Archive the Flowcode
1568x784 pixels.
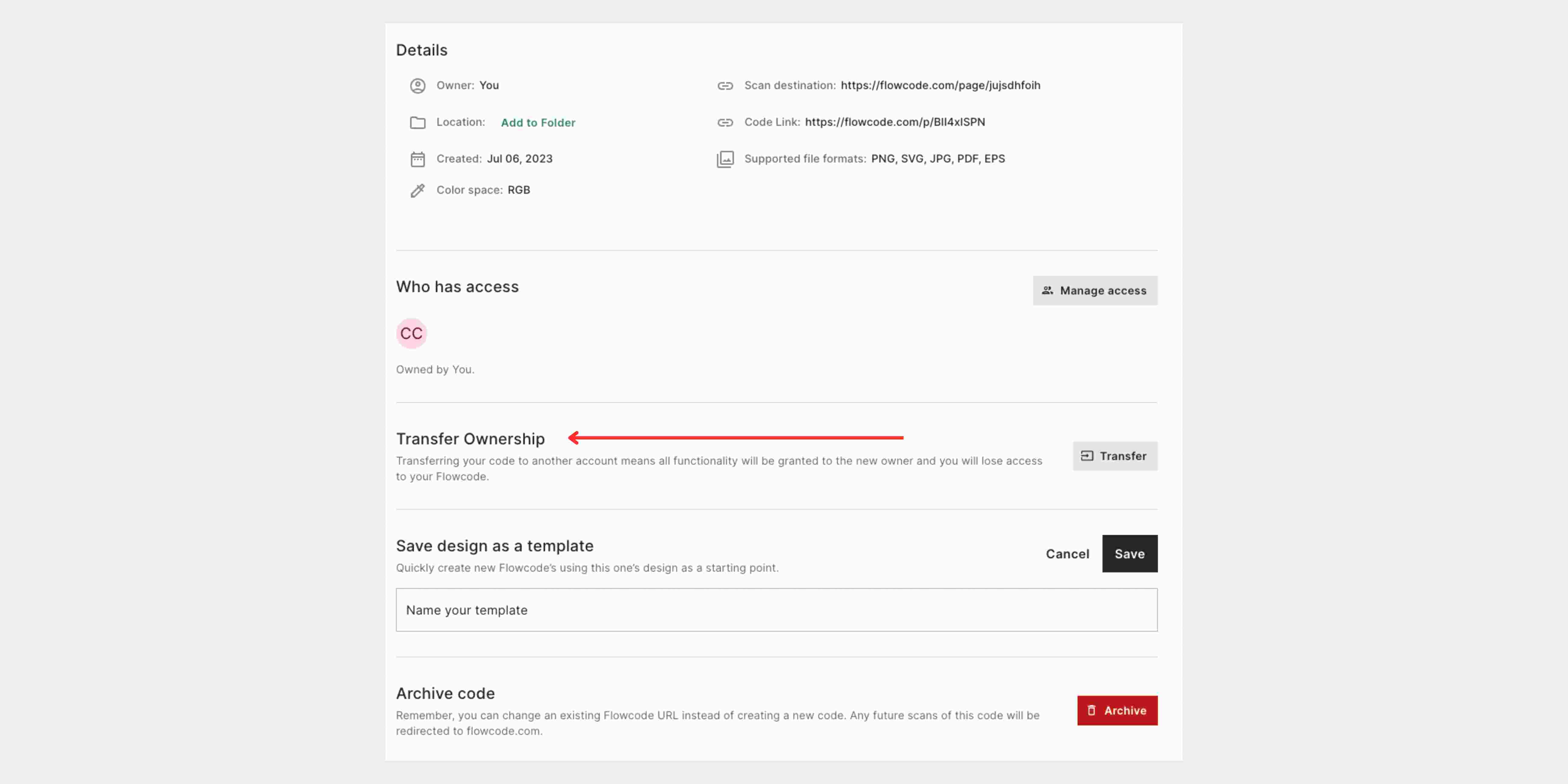tap(1118, 710)
